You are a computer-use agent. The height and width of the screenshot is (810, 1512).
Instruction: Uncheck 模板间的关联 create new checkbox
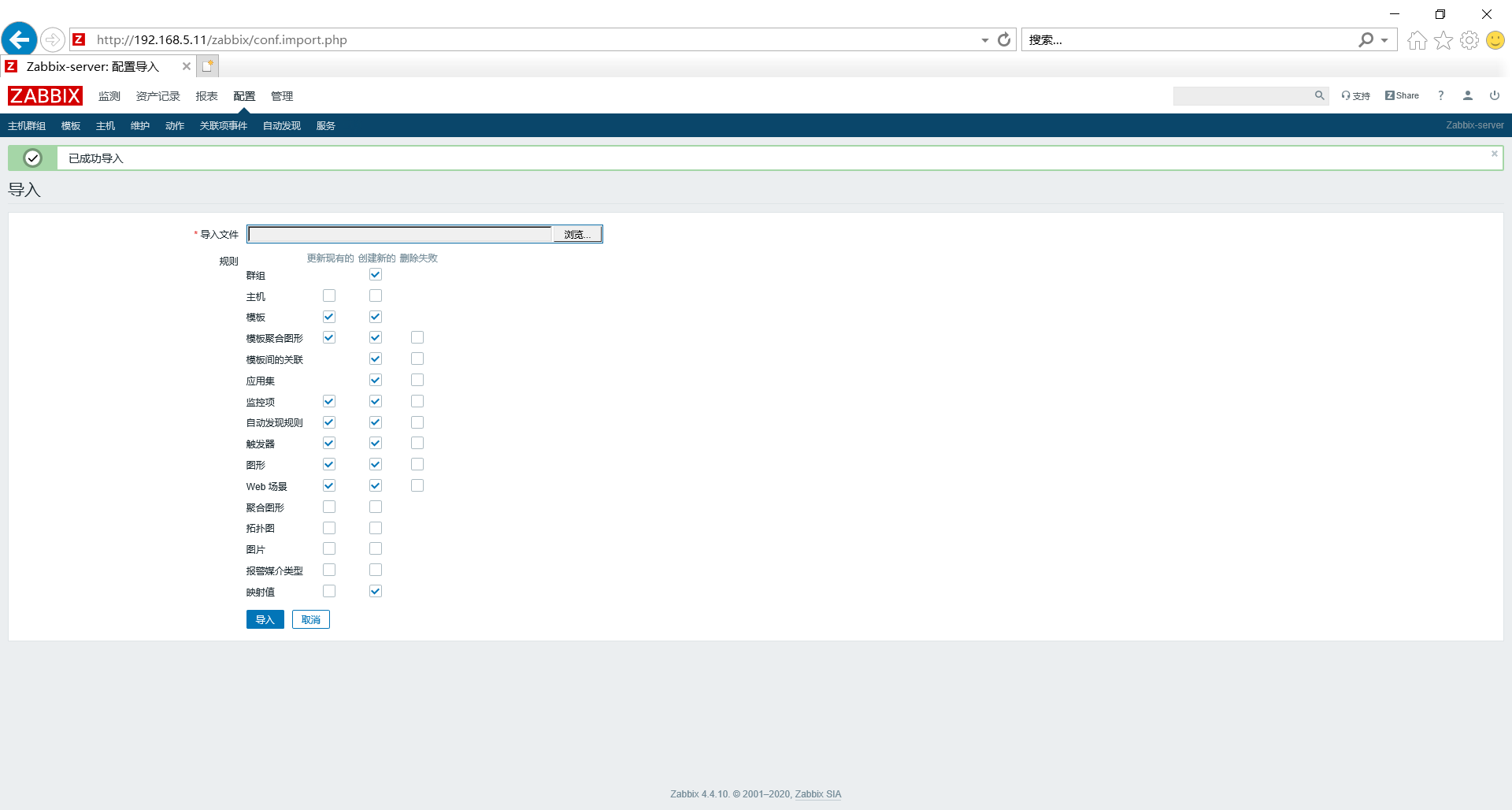[x=376, y=359]
